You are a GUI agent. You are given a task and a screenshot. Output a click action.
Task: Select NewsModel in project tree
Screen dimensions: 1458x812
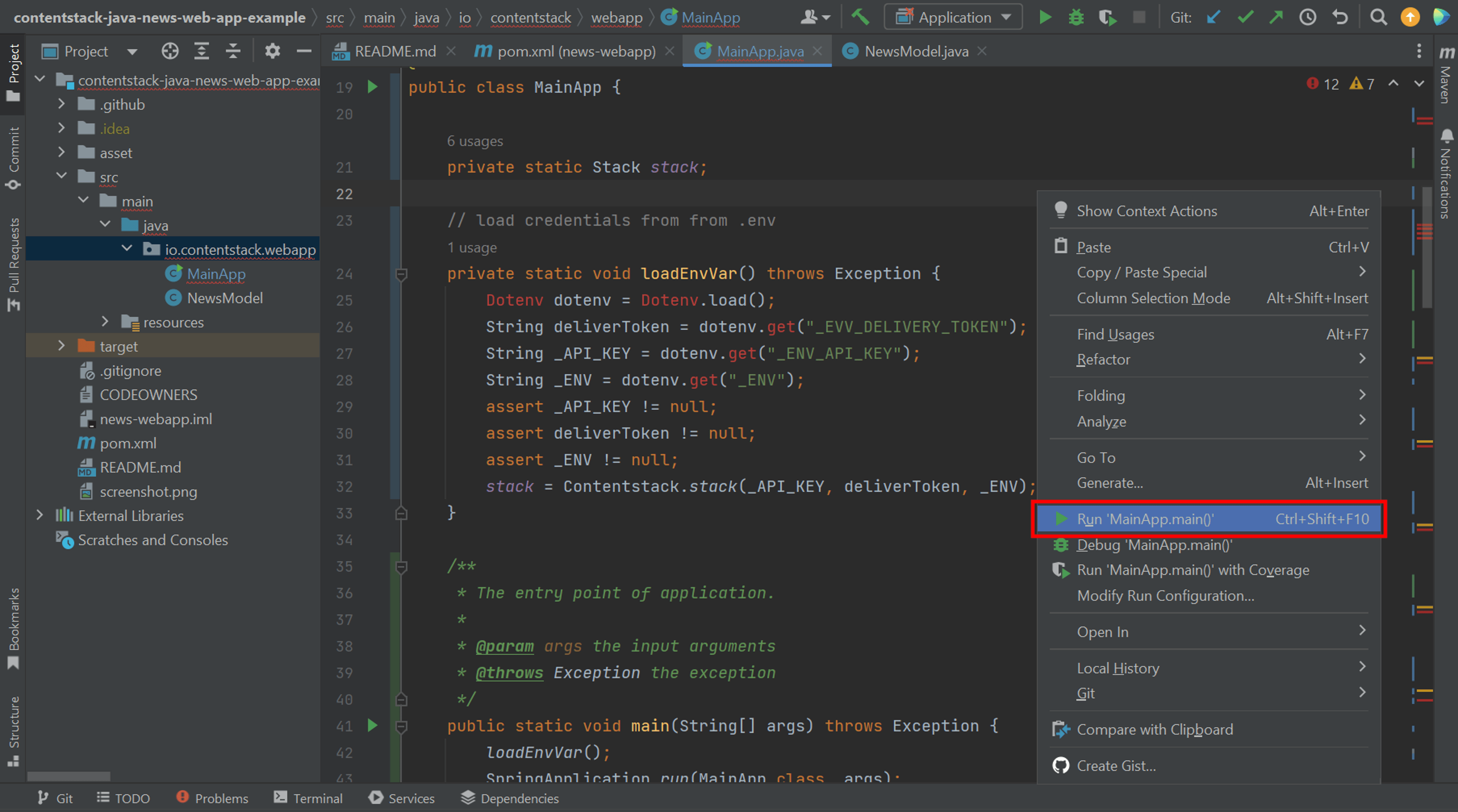[225, 298]
